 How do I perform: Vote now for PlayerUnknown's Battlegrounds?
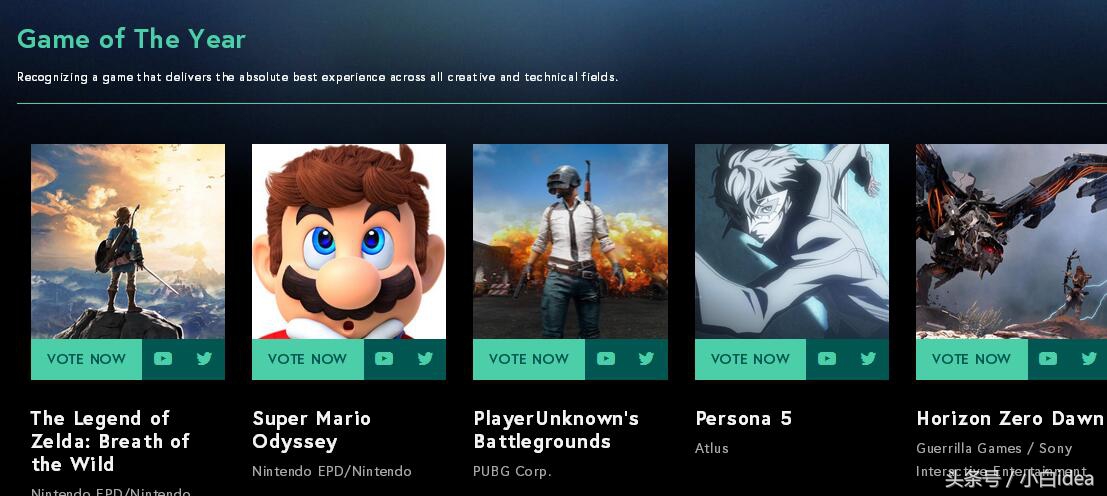coord(529,359)
